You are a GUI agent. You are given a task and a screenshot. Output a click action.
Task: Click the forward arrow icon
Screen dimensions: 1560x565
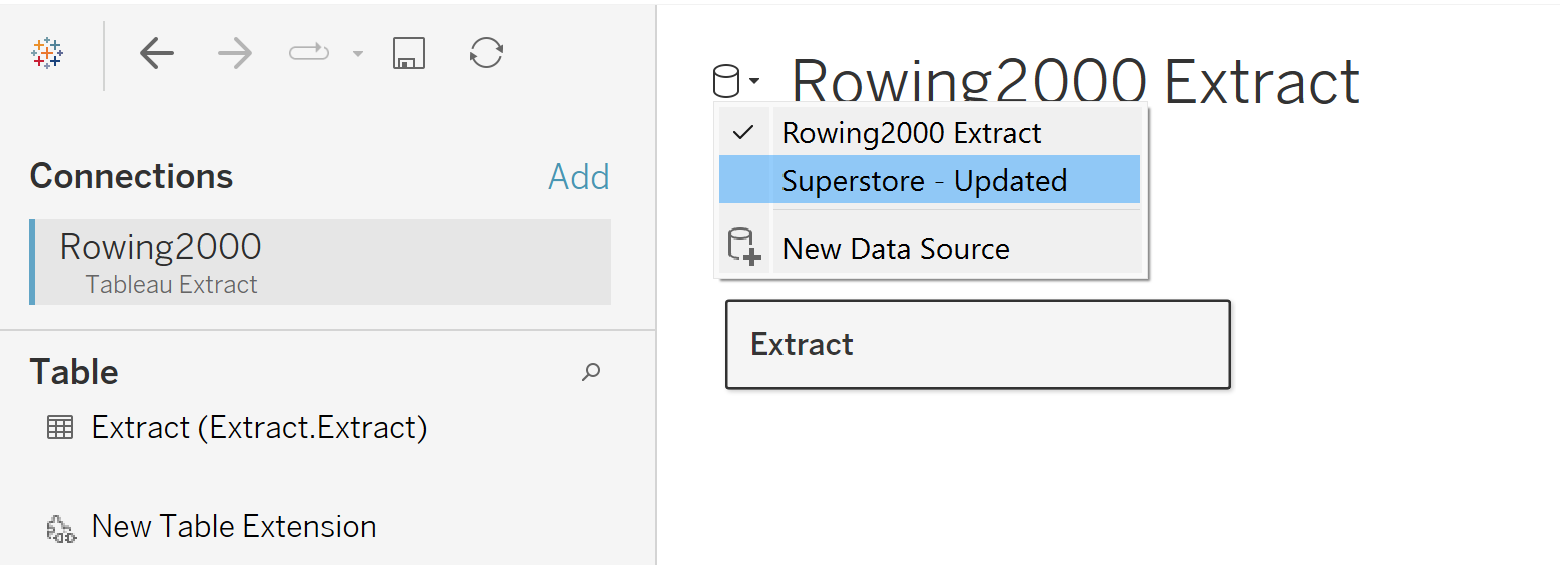(235, 53)
